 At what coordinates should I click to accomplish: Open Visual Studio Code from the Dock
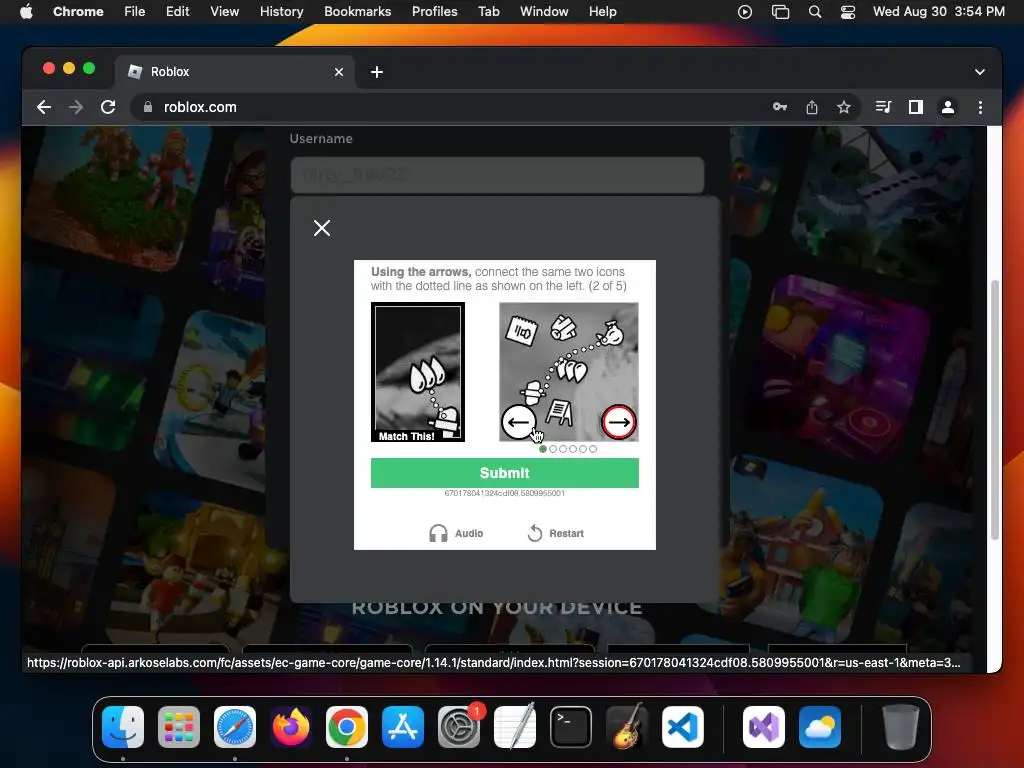coord(682,727)
